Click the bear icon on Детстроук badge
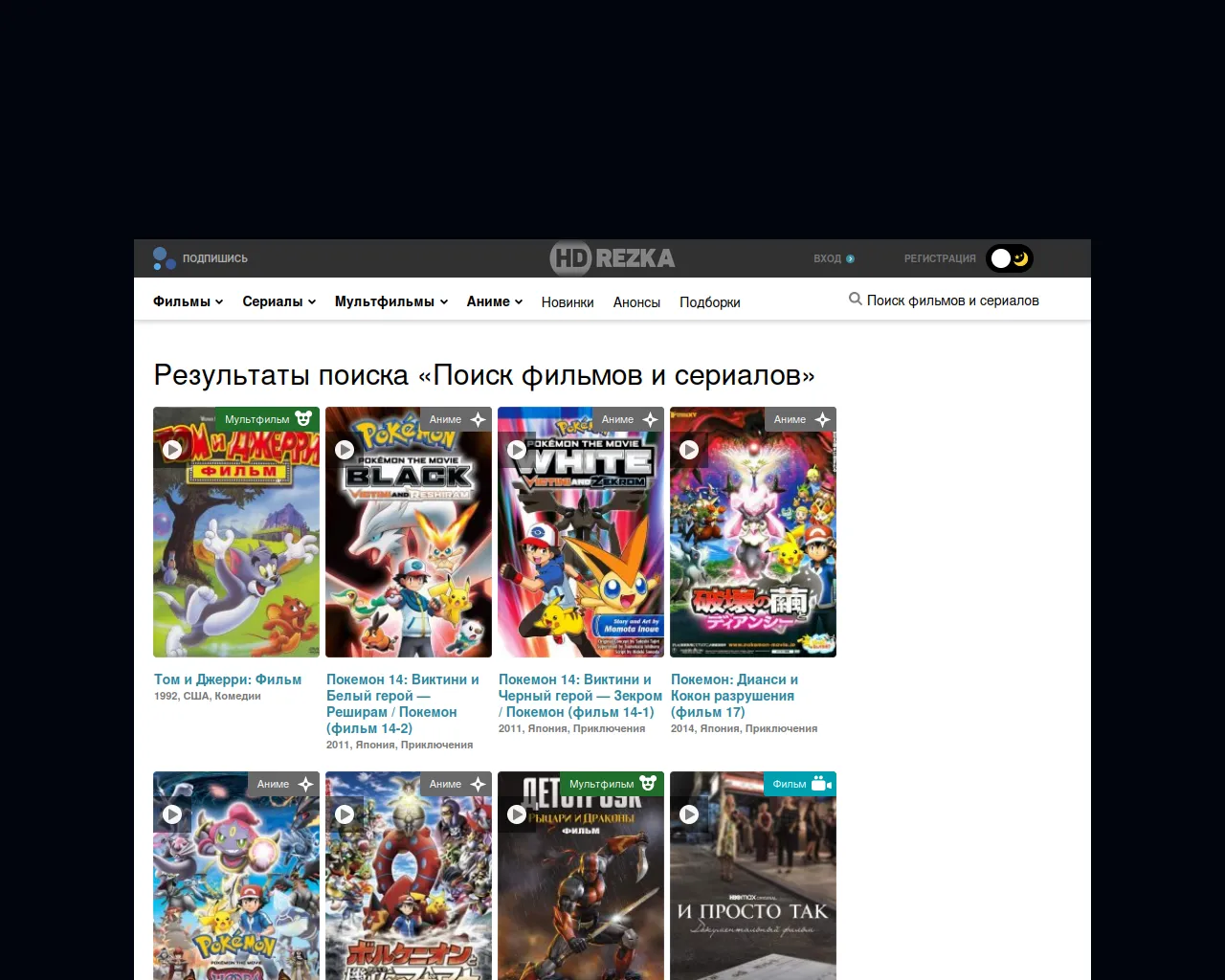The height and width of the screenshot is (980, 1225). tap(648, 784)
